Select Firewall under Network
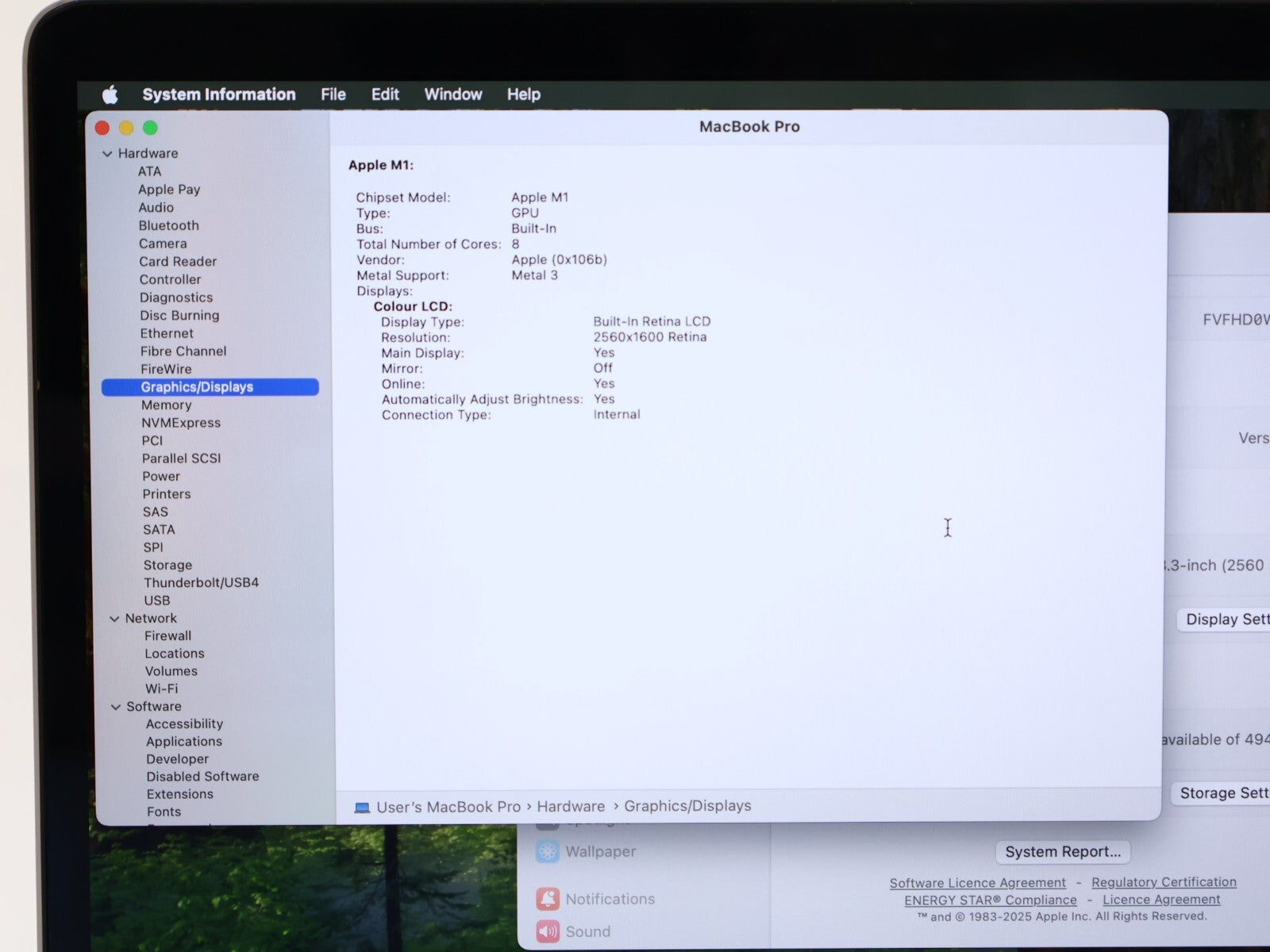This screenshot has height=952, width=1270. [x=167, y=636]
